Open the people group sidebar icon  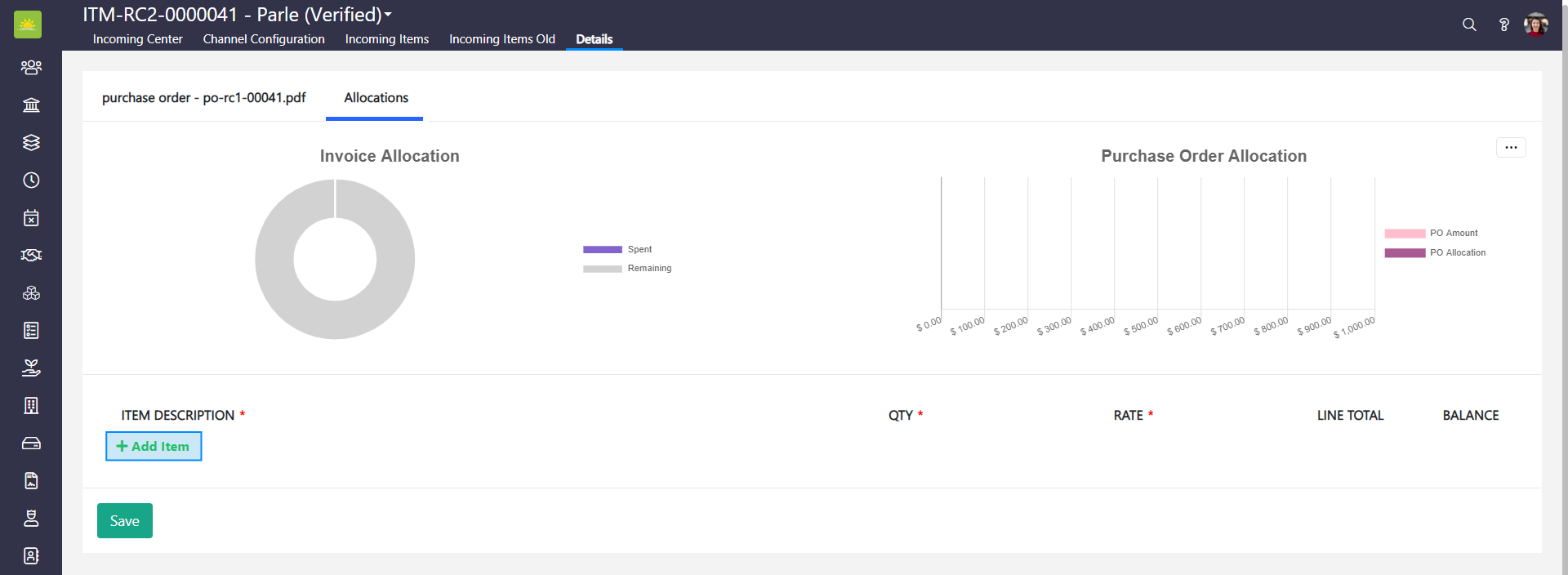pyautogui.click(x=31, y=67)
